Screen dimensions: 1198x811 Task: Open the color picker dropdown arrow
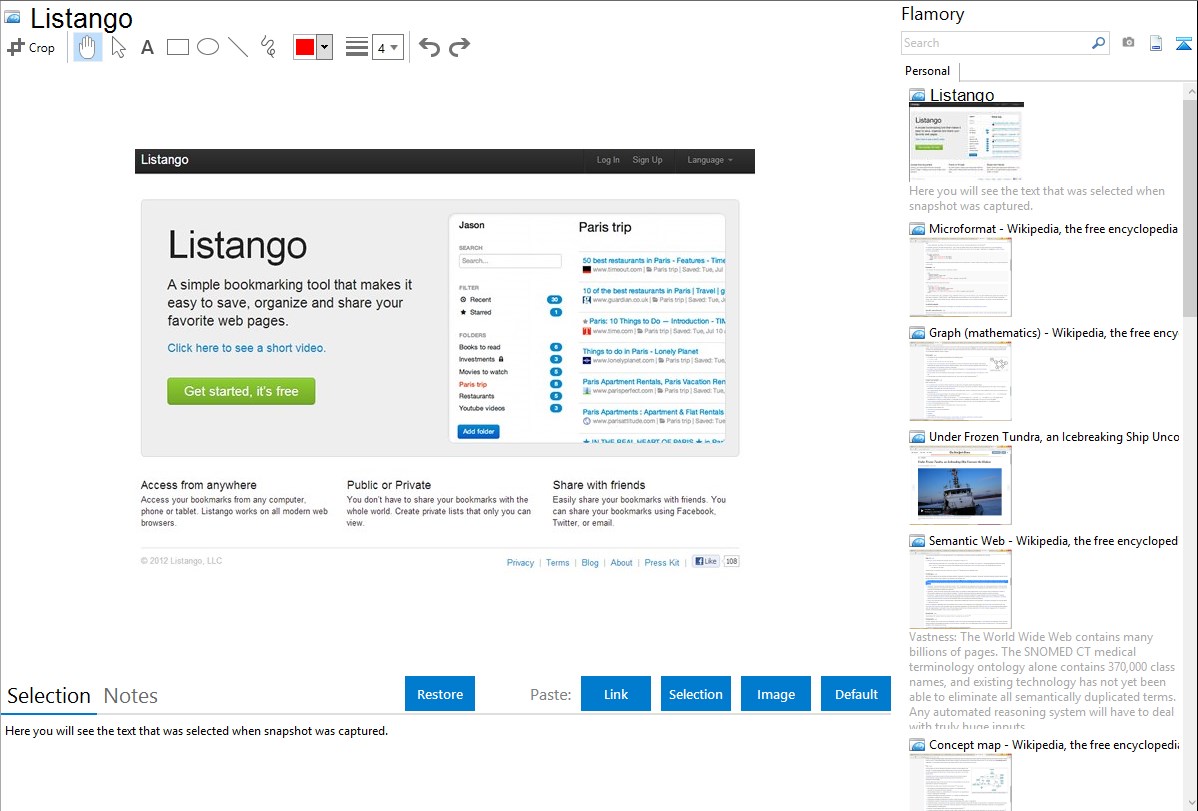click(325, 47)
